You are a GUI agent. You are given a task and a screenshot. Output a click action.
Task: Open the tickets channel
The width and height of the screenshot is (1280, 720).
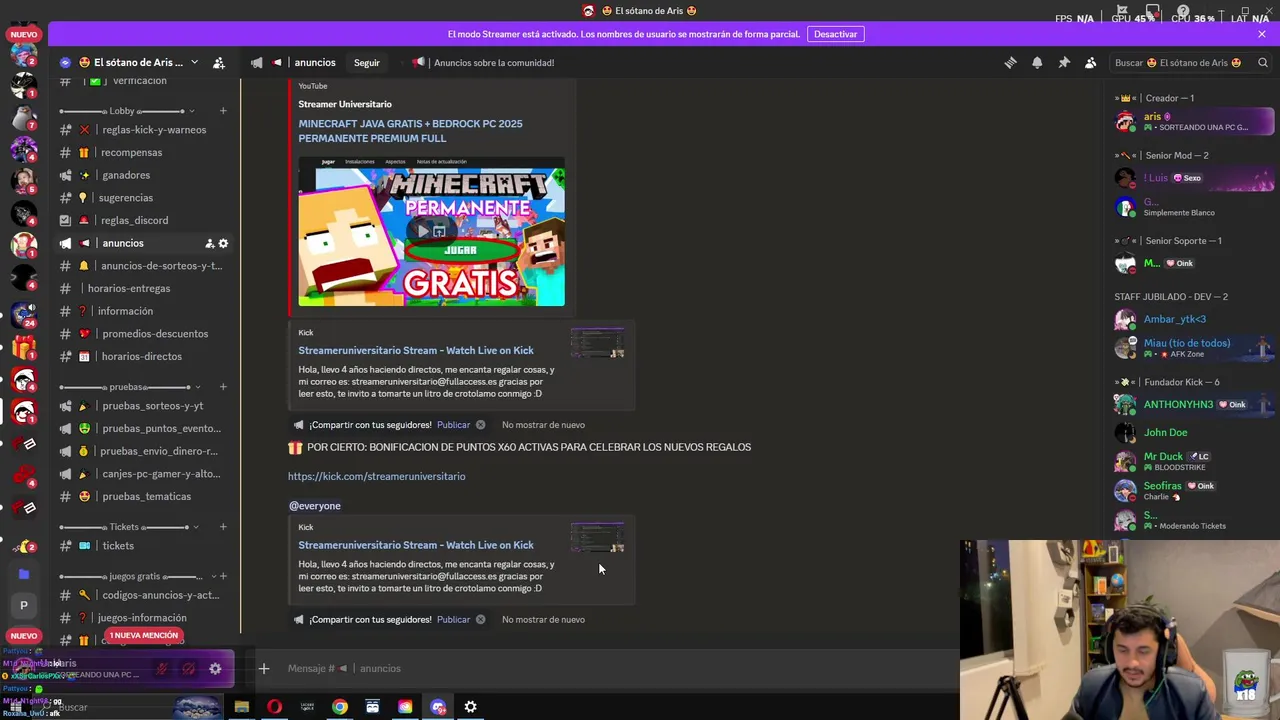tap(143, 546)
